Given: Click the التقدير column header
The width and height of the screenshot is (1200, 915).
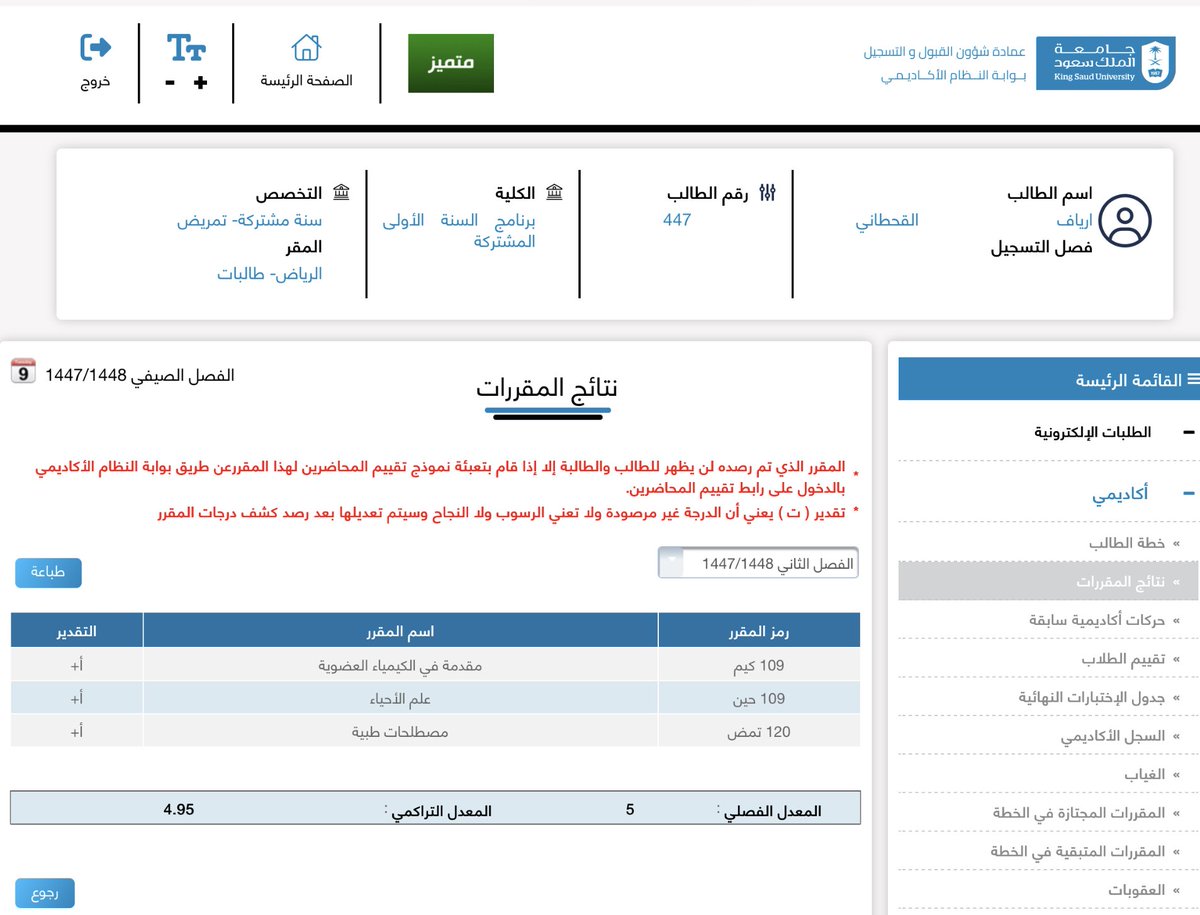Looking at the screenshot, I should 77,630.
